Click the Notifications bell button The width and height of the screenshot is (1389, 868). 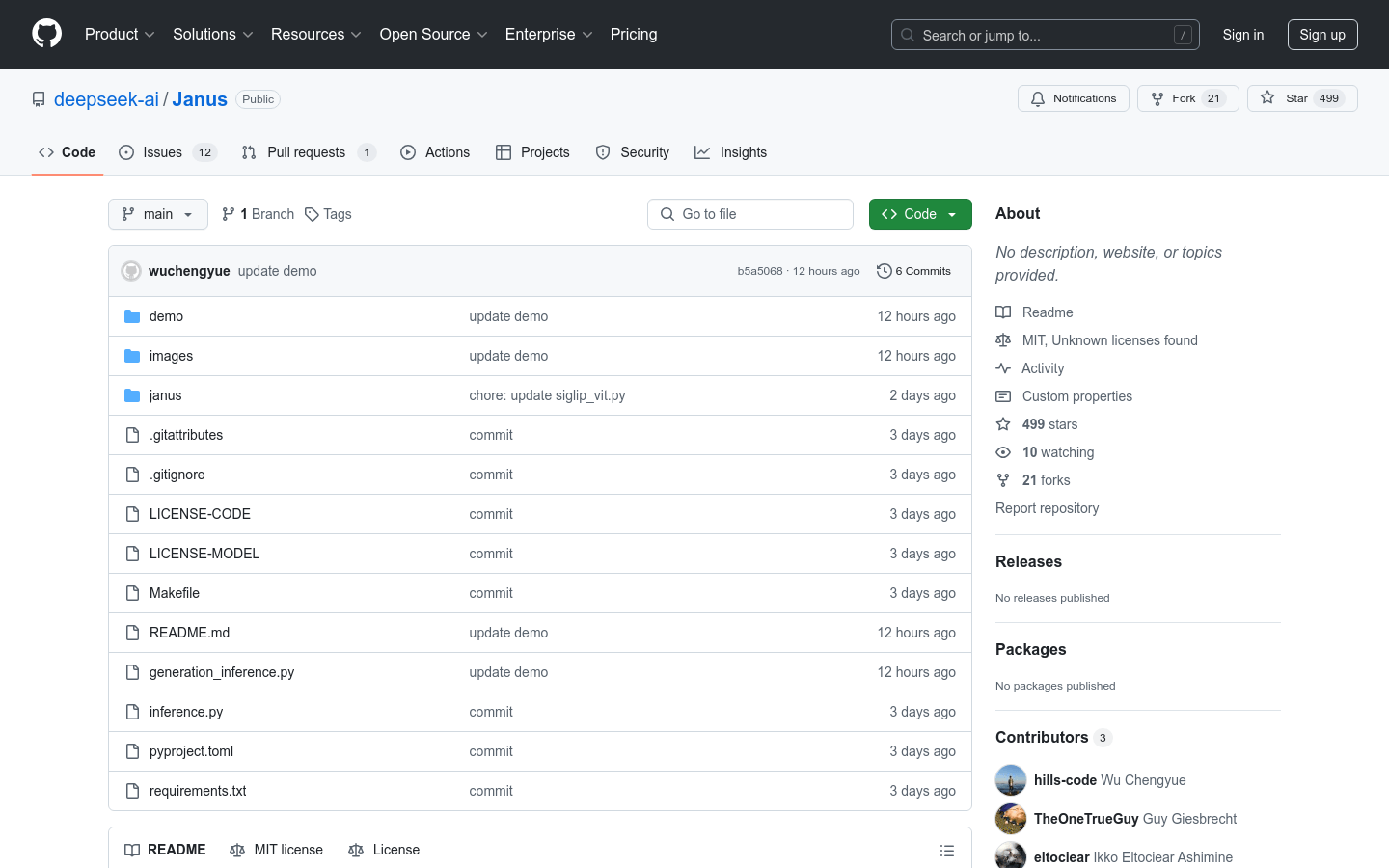pyautogui.click(x=1073, y=98)
